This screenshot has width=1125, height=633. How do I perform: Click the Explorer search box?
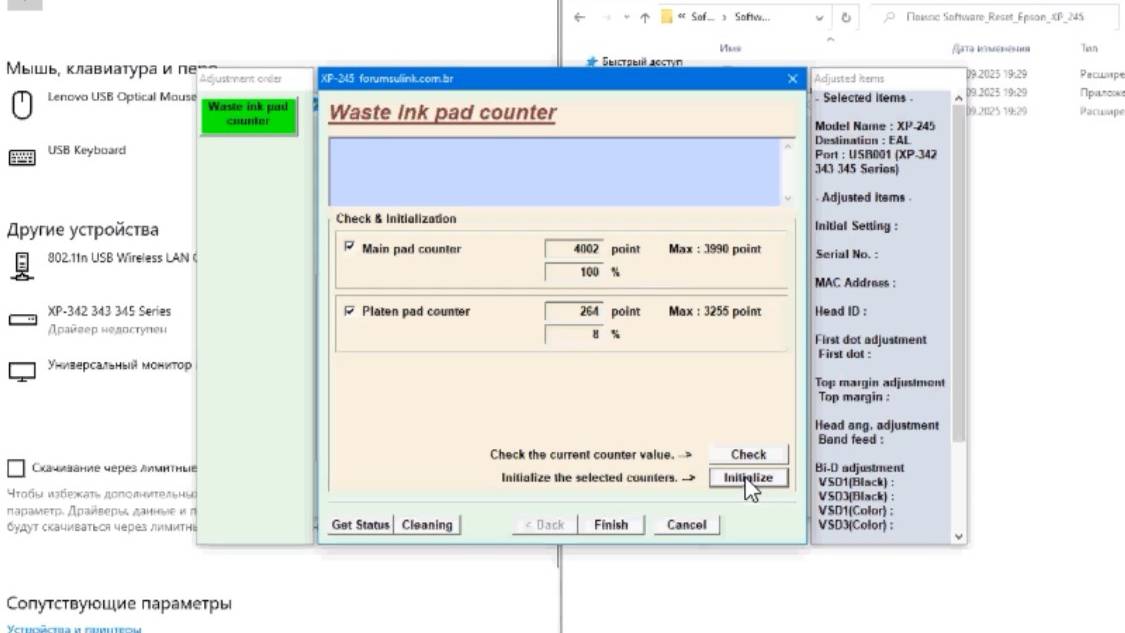(x=997, y=17)
